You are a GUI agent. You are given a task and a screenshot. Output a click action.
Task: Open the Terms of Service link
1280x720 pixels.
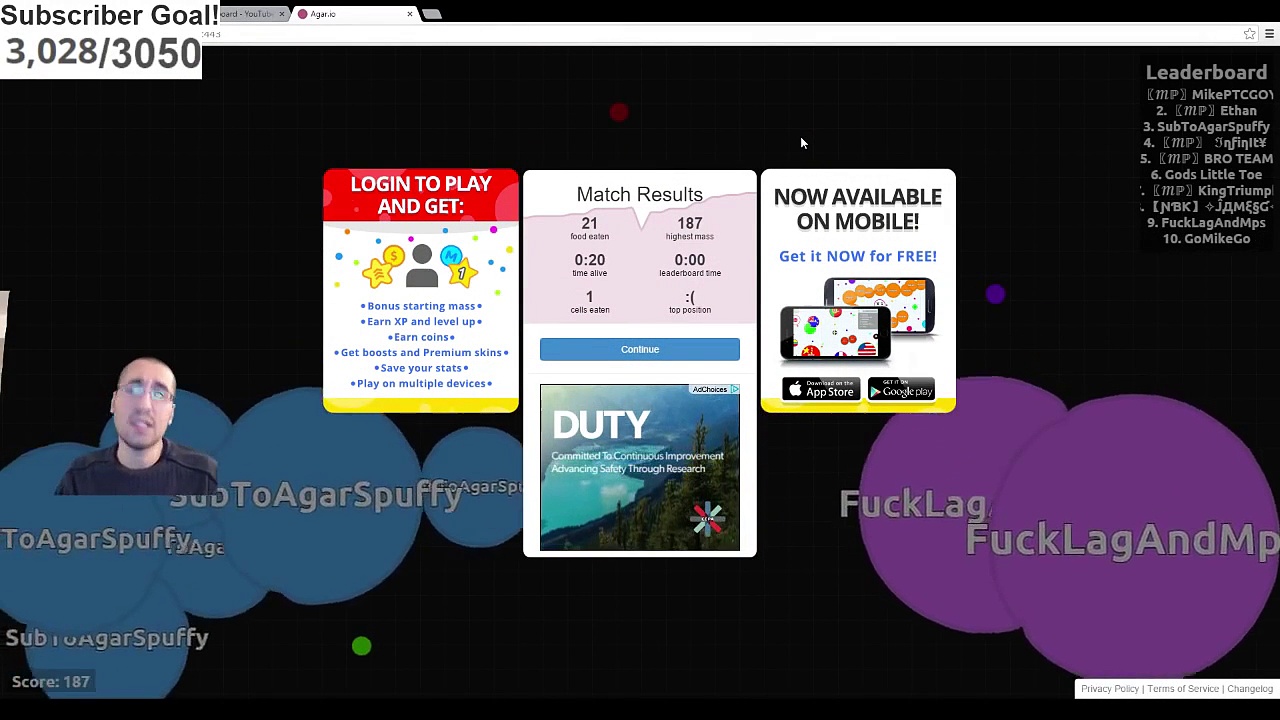click(1183, 689)
